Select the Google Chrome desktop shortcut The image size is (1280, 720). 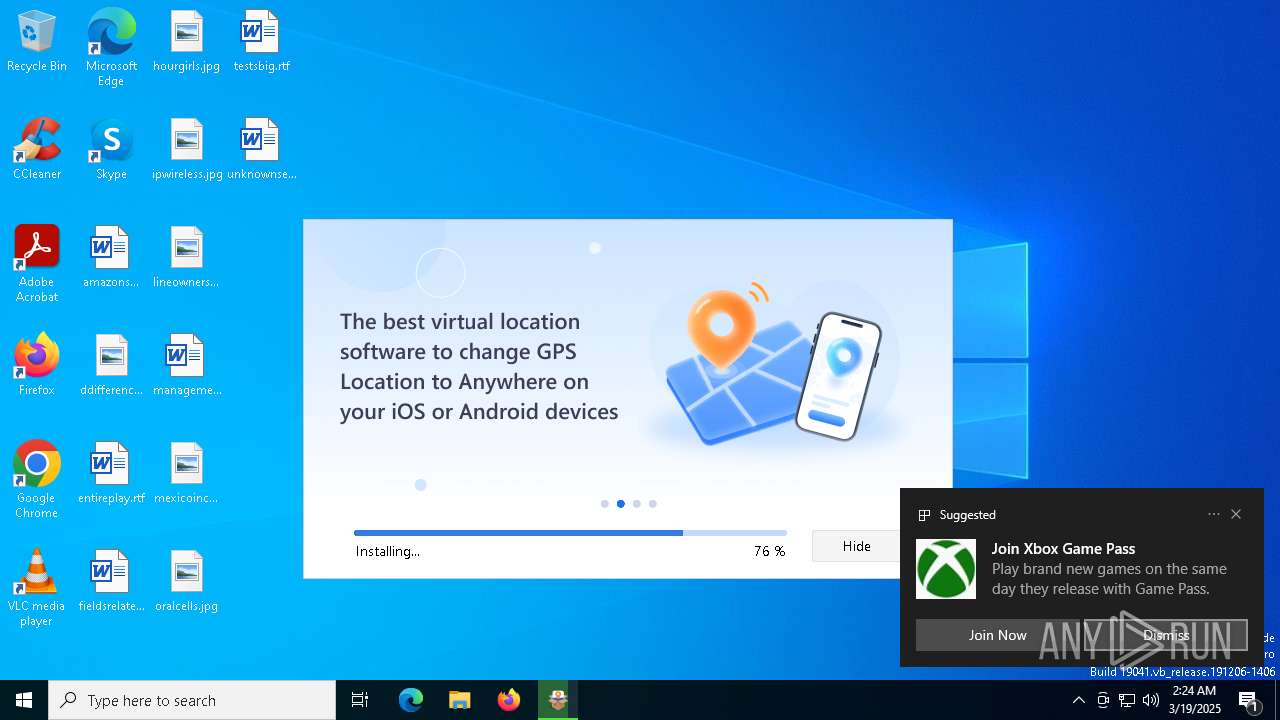coord(37,480)
